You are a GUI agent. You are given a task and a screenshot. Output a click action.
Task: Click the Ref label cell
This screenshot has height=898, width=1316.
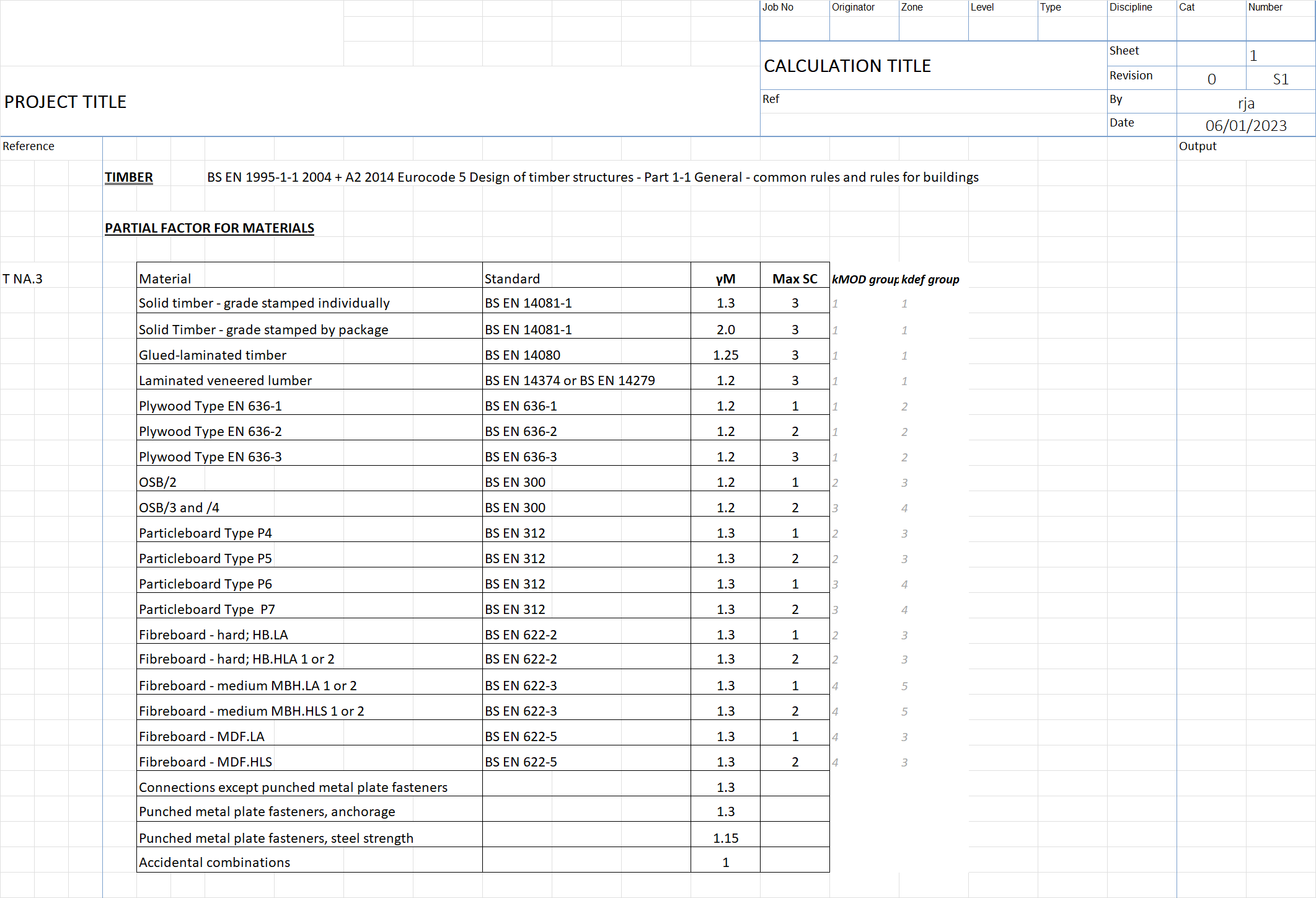pos(934,101)
